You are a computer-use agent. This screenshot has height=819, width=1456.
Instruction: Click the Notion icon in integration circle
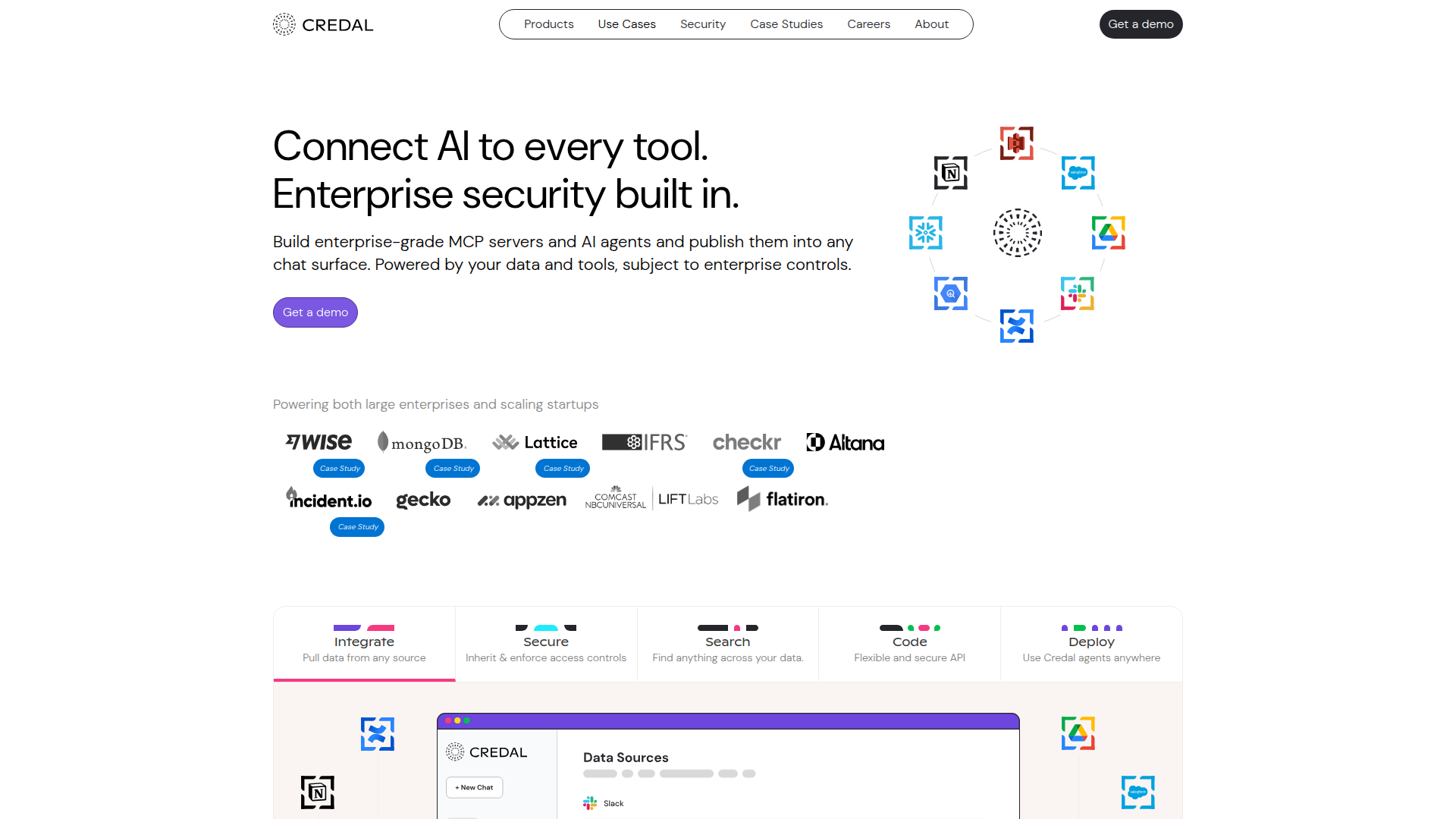click(950, 173)
